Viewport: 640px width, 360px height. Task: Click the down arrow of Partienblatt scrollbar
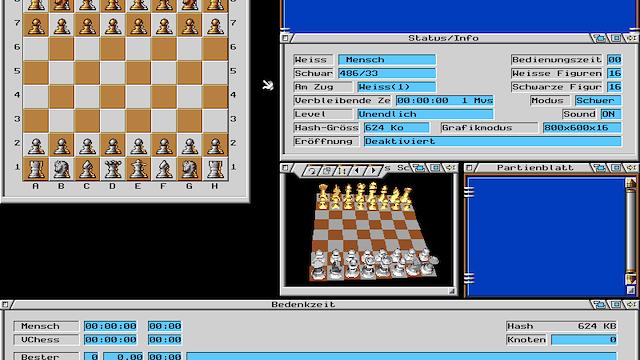631,279
